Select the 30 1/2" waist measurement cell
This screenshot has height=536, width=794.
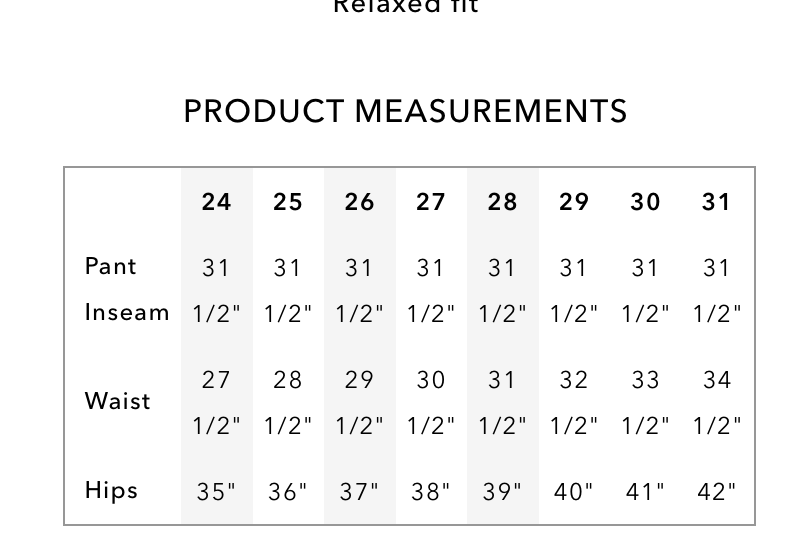click(431, 402)
